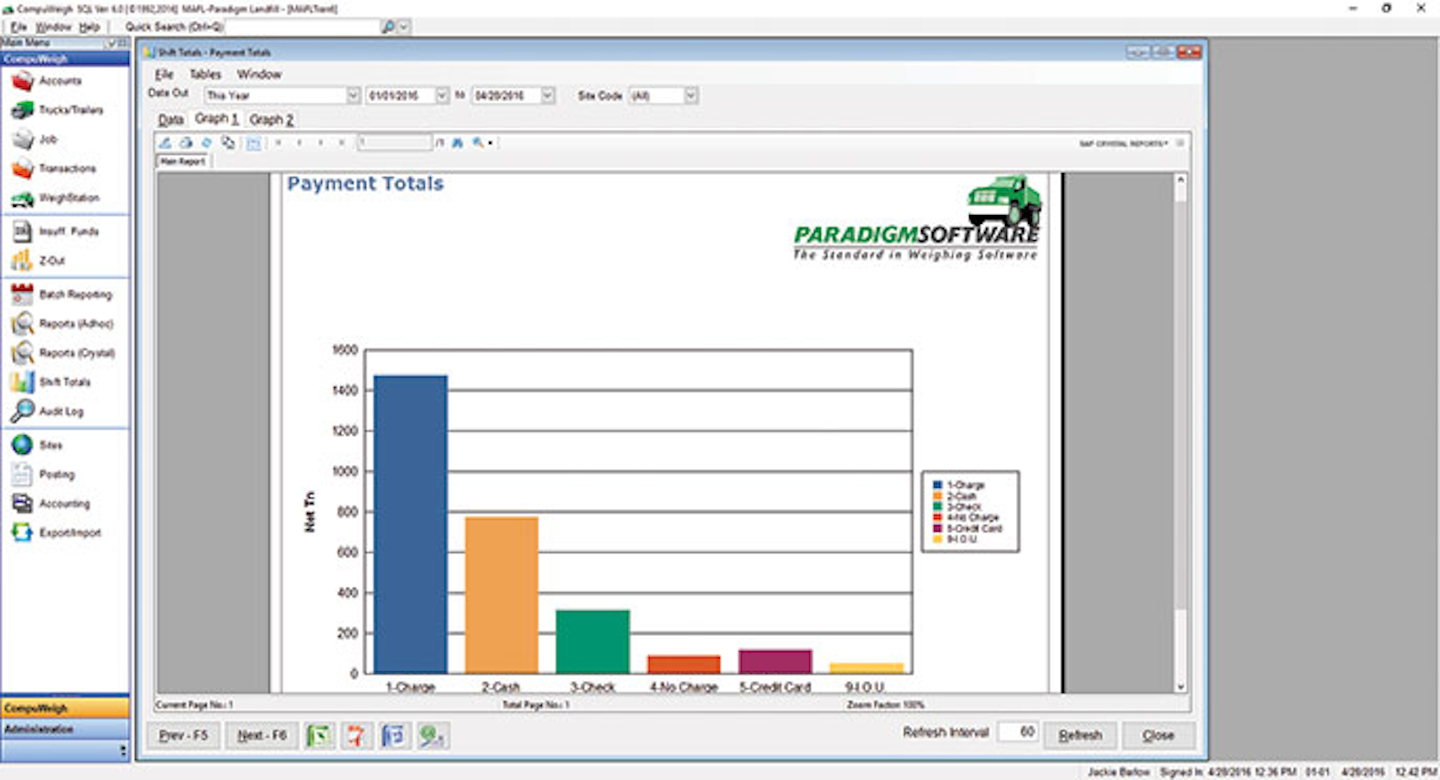
Task: Click the green Excel export icon
Action: 319,736
